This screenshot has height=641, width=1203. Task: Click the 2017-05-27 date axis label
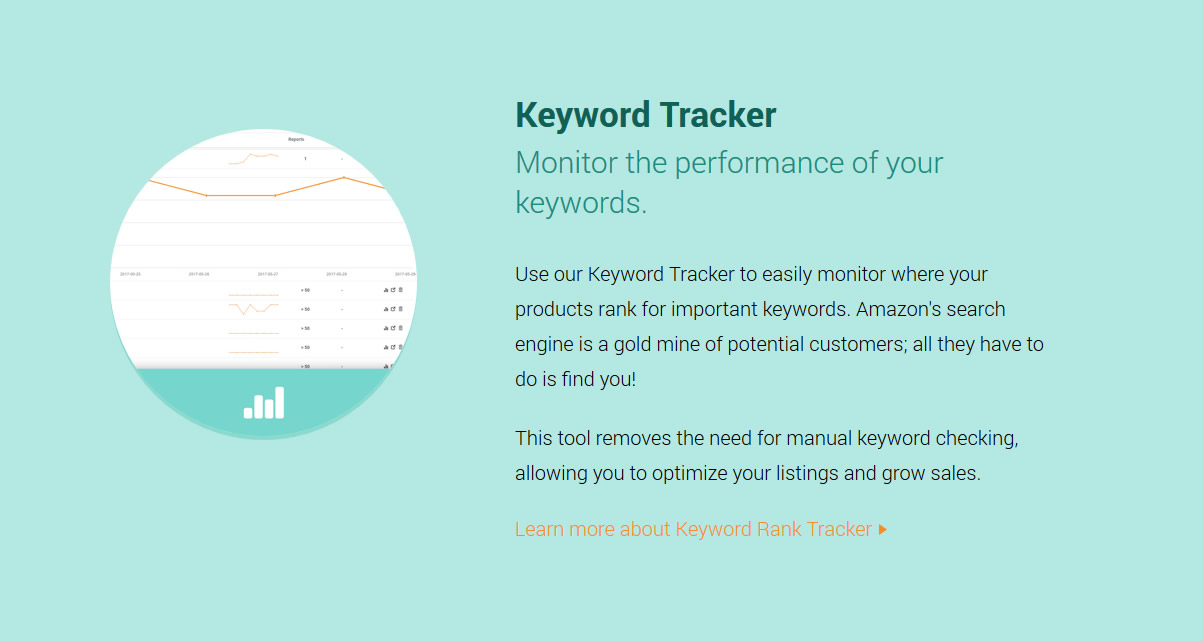pos(268,274)
